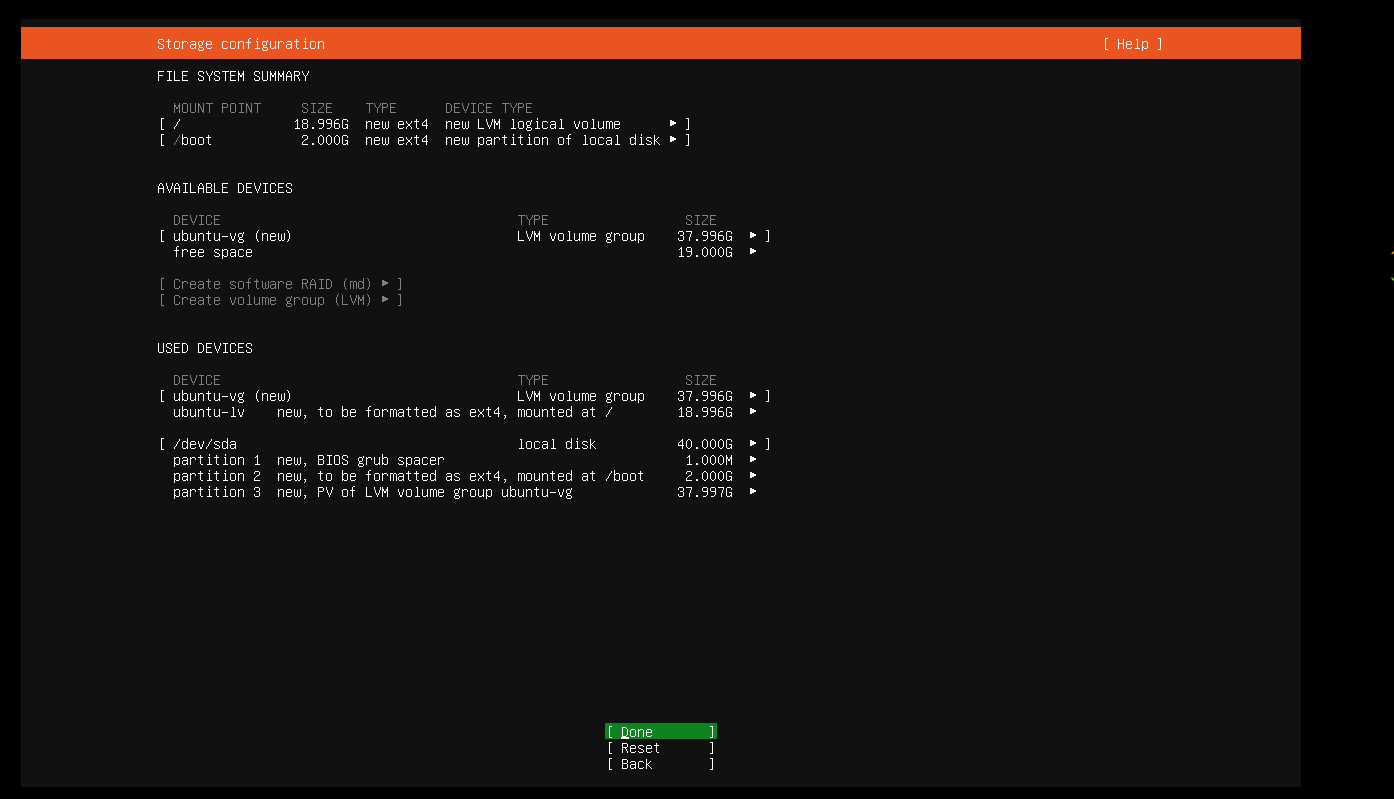Click the "USED DEVICES" heading
Screen dimensions: 1394x799
coord(205,348)
